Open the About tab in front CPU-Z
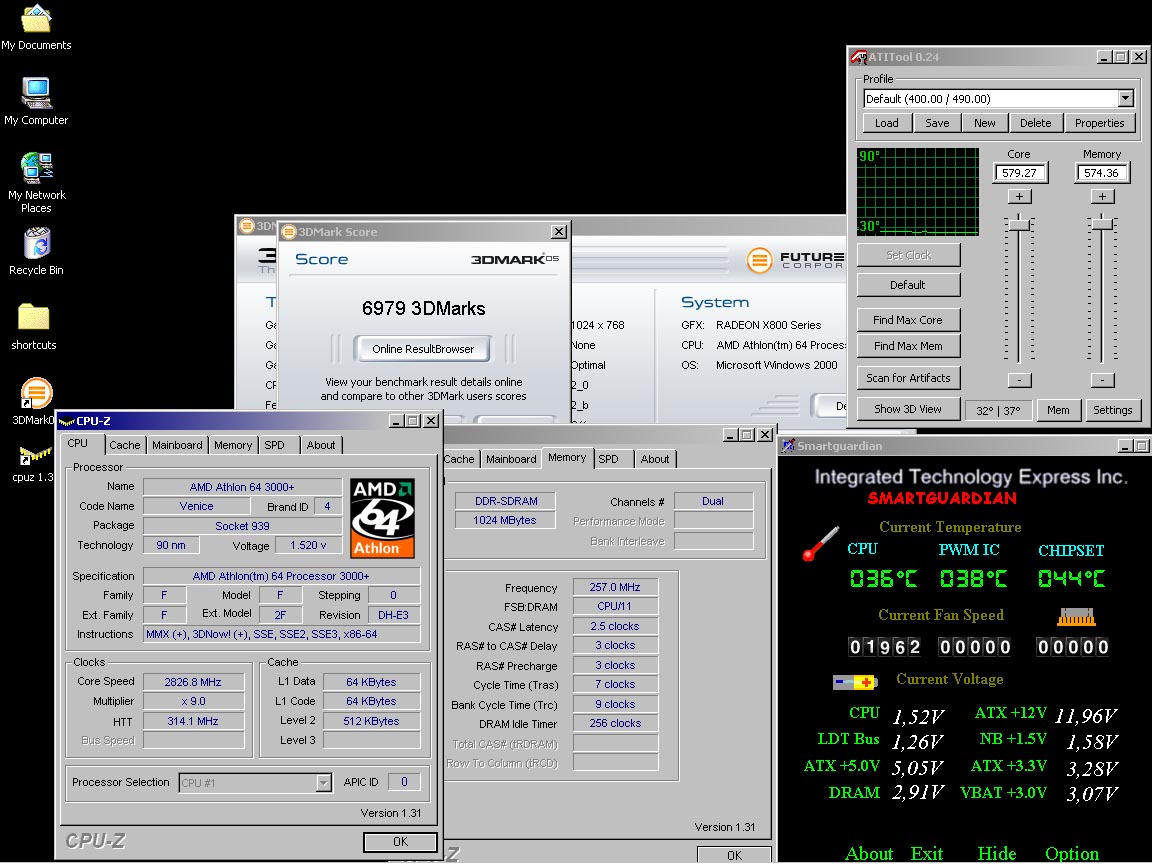1152x864 pixels. (x=321, y=445)
